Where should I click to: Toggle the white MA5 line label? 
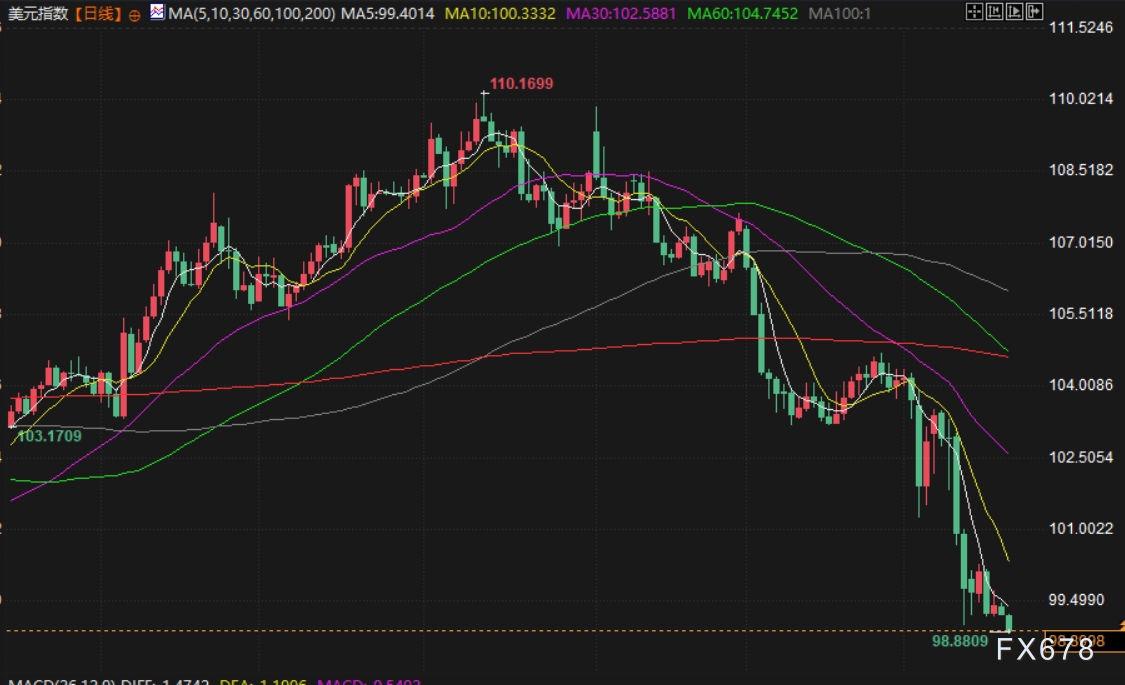pyautogui.click(x=386, y=14)
